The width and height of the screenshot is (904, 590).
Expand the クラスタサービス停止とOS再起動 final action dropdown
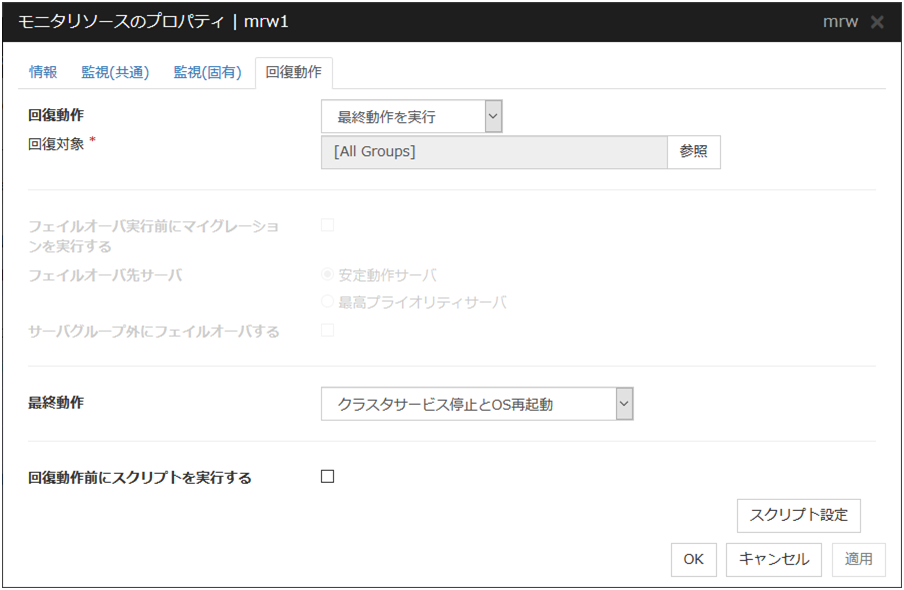pyautogui.click(x=477, y=405)
